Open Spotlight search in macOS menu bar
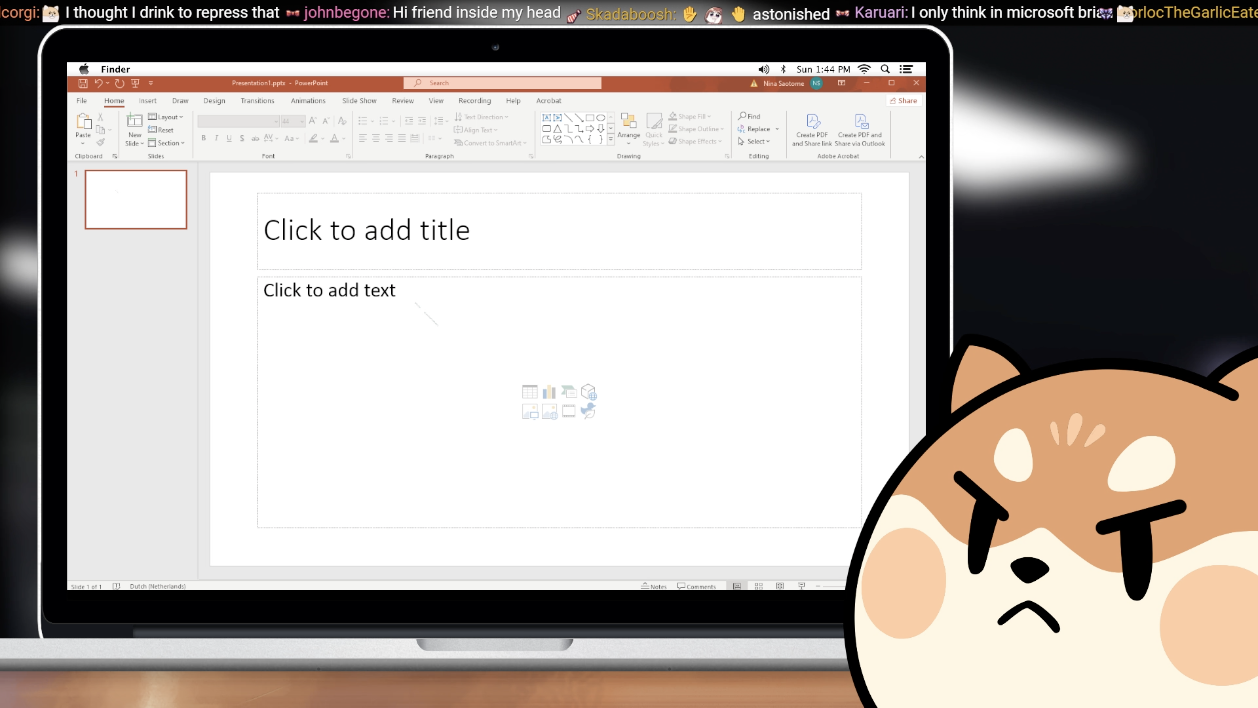 pyautogui.click(x=885, y=69)
